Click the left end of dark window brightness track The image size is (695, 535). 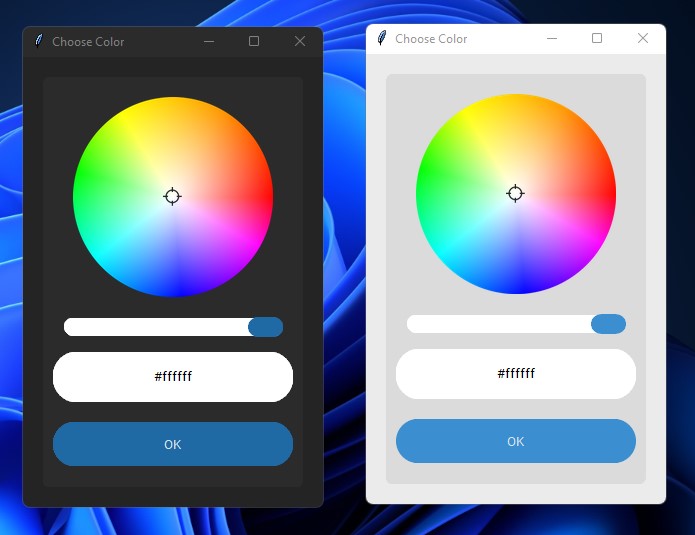point(72,327)
